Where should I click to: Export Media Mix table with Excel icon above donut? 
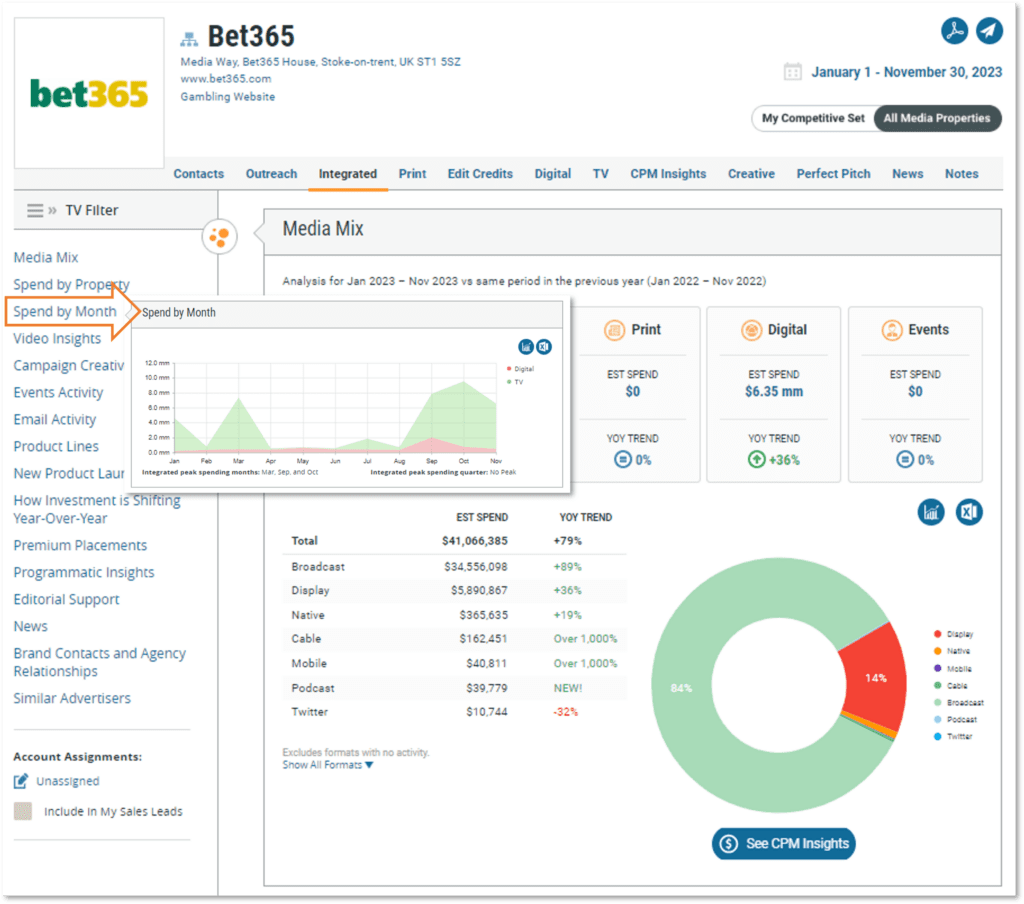pyautogui.click(x=969, y=512)
